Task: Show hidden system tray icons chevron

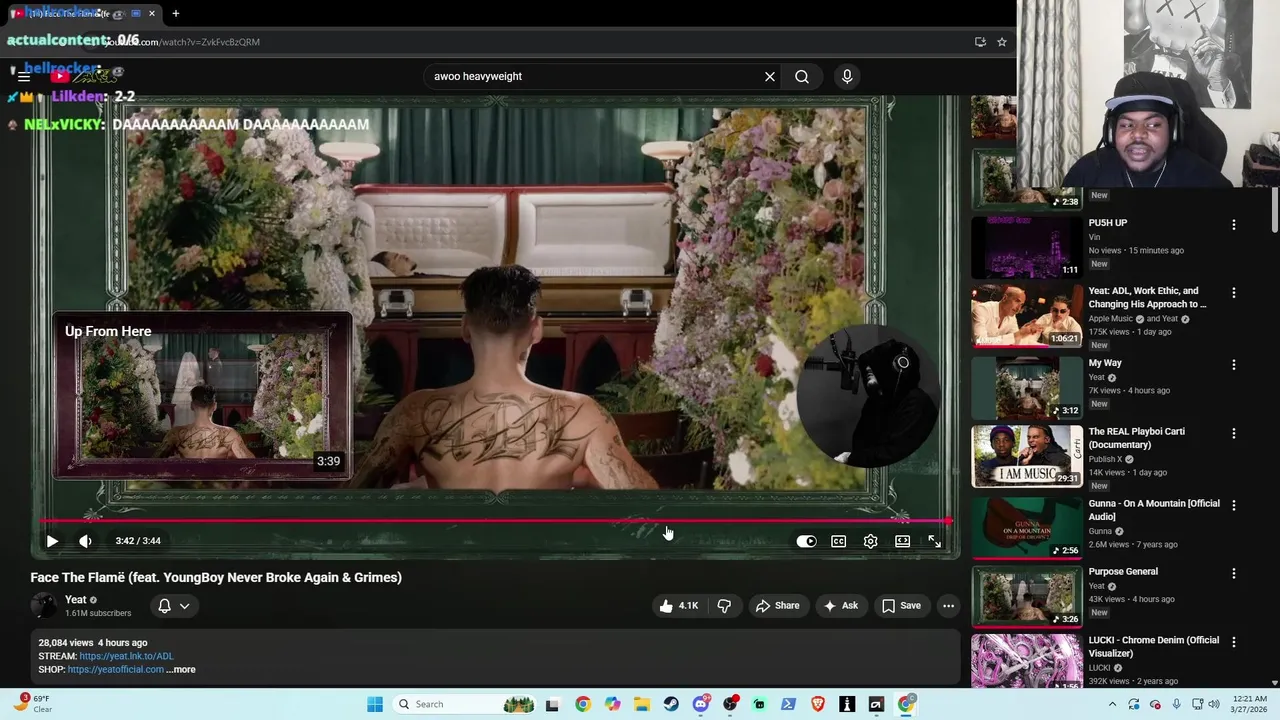Action: (x=1112, y=704)
